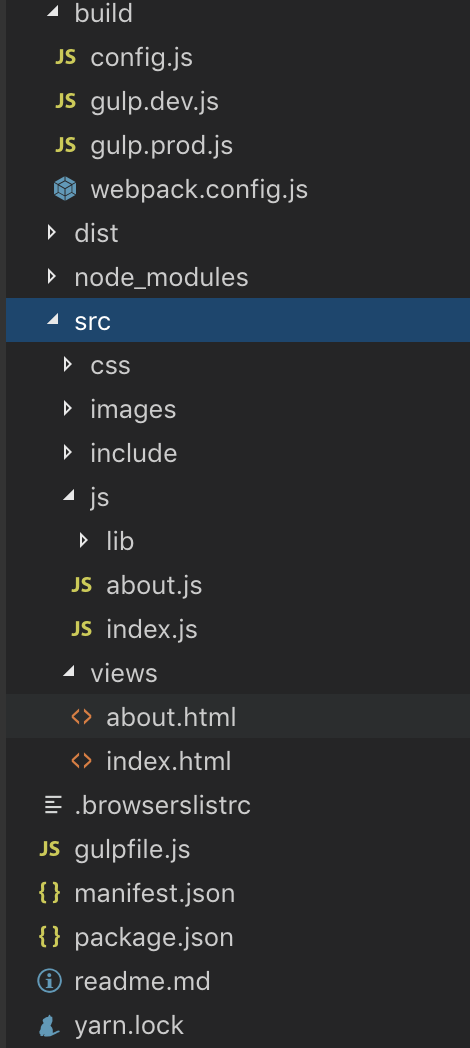Open the gulp.prod.js file
The width and height of the screenshot is (470, 1048).
tap(162, 146)
